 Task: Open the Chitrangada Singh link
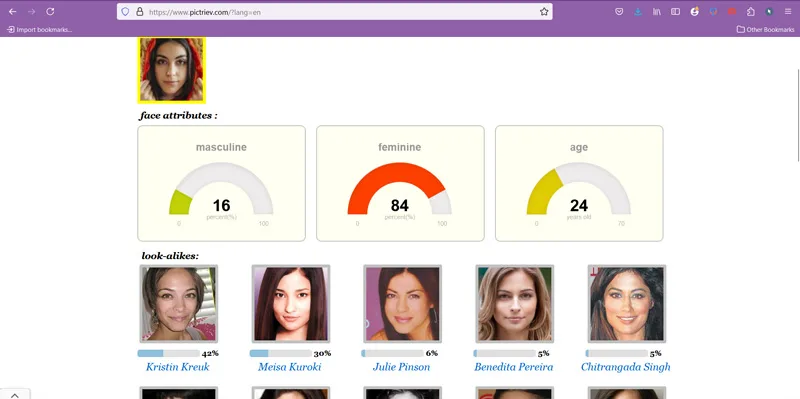(626, 367)
